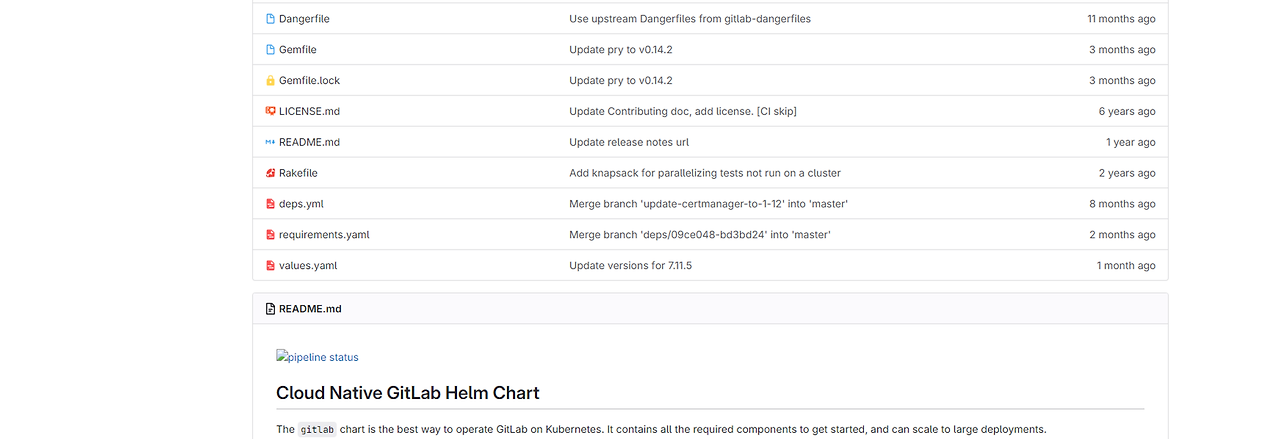Click the README.md markdown icon in file list
Viewport: 1280px width, 439px height.
pos(270,142)
